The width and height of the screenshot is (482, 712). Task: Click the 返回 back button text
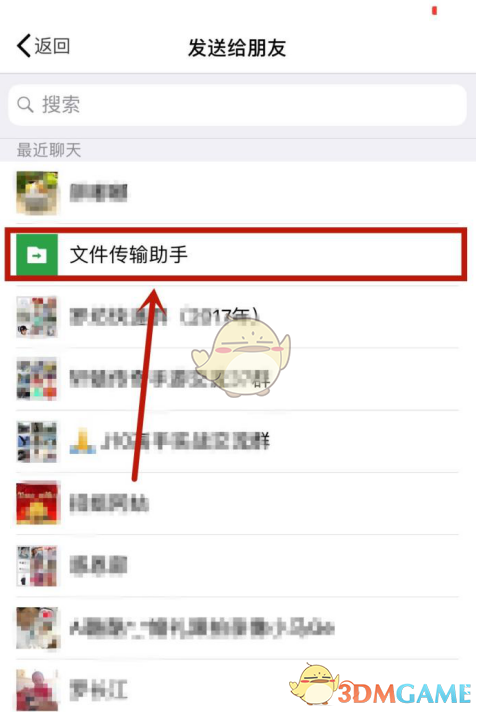52,46
